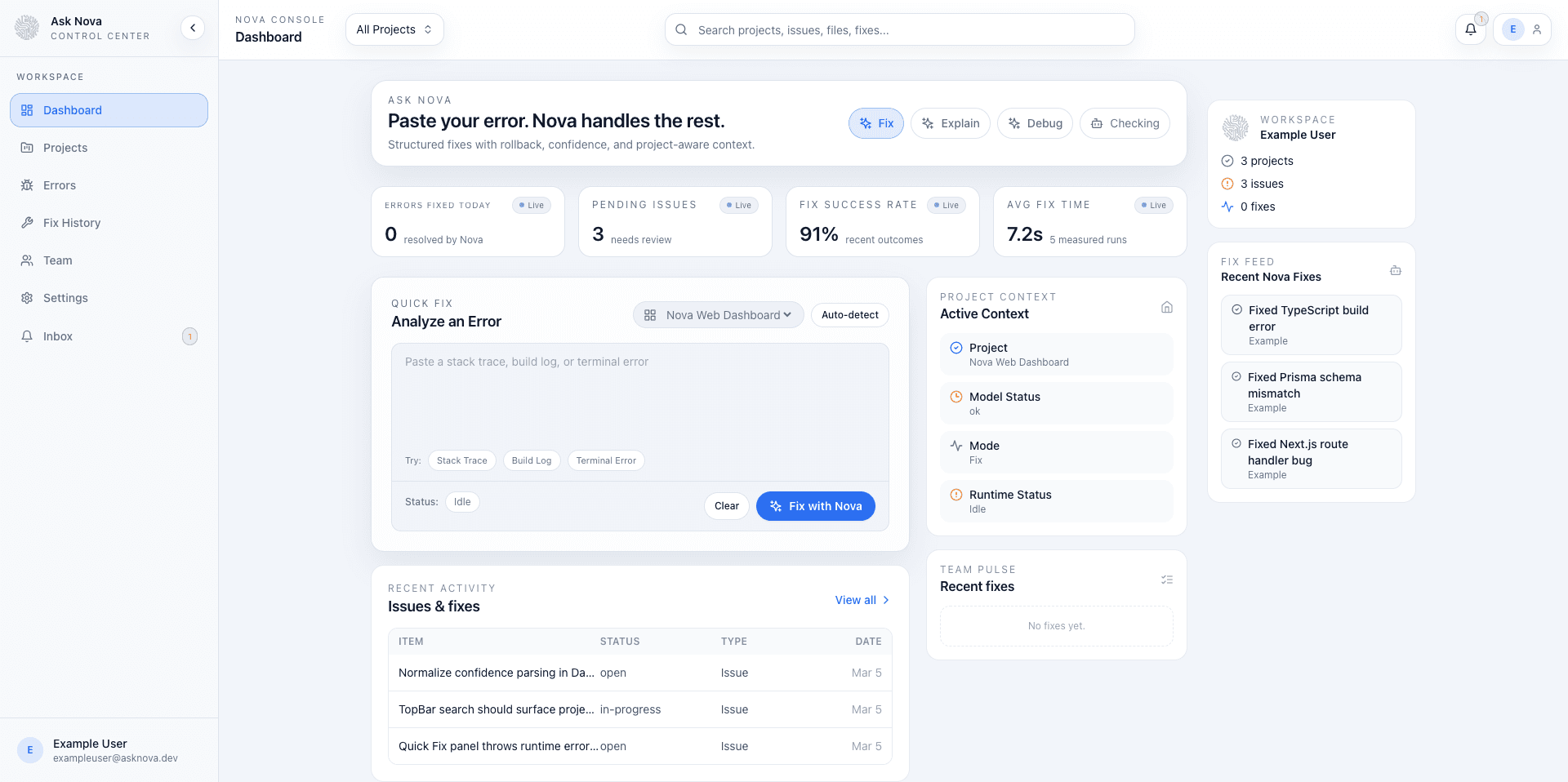Screen dimensions: 1568x782
Task: Select the Fix mode option
Action: click(x=875, y=123)
